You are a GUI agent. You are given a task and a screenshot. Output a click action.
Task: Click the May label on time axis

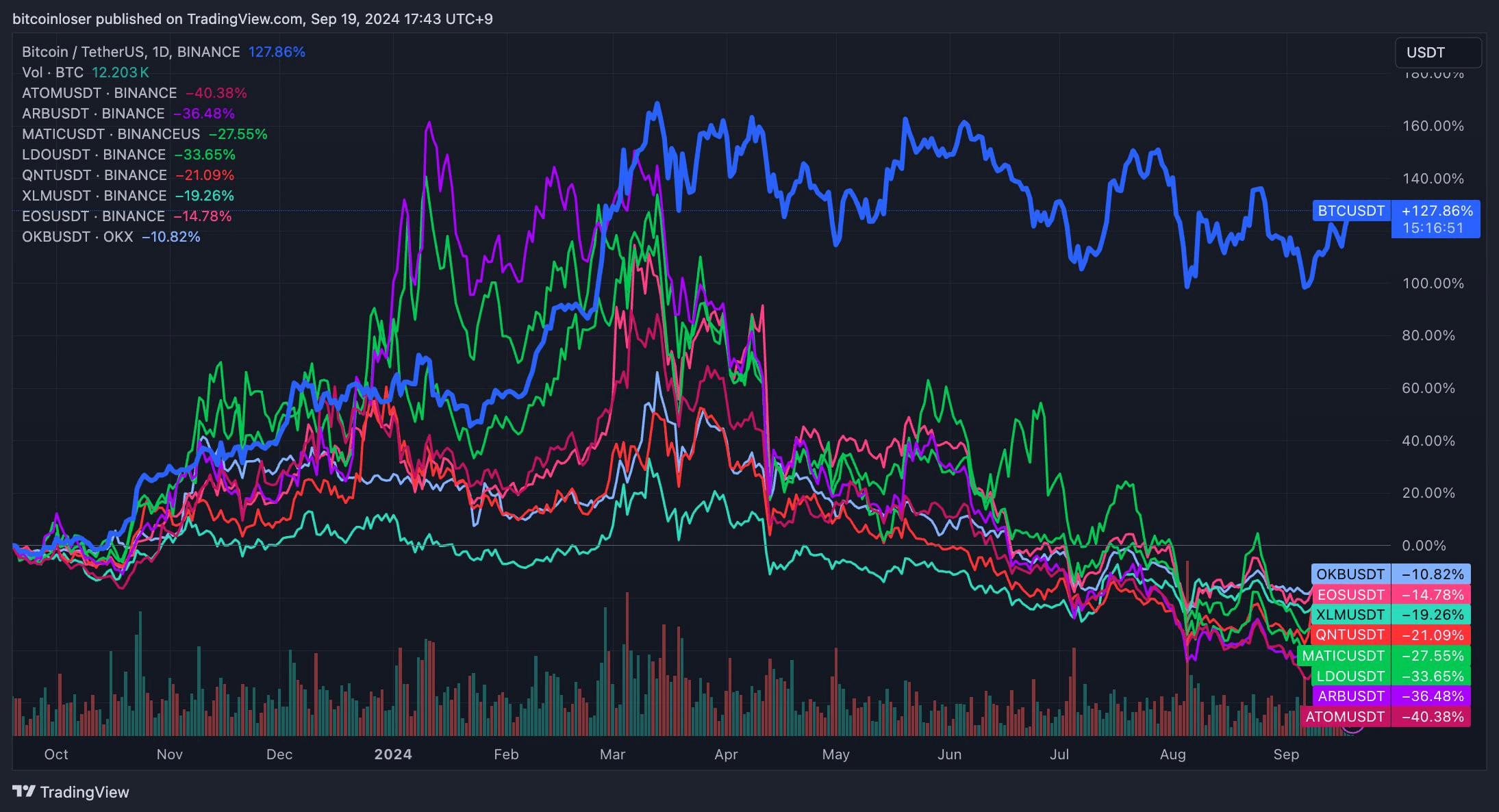click(836, 754)
